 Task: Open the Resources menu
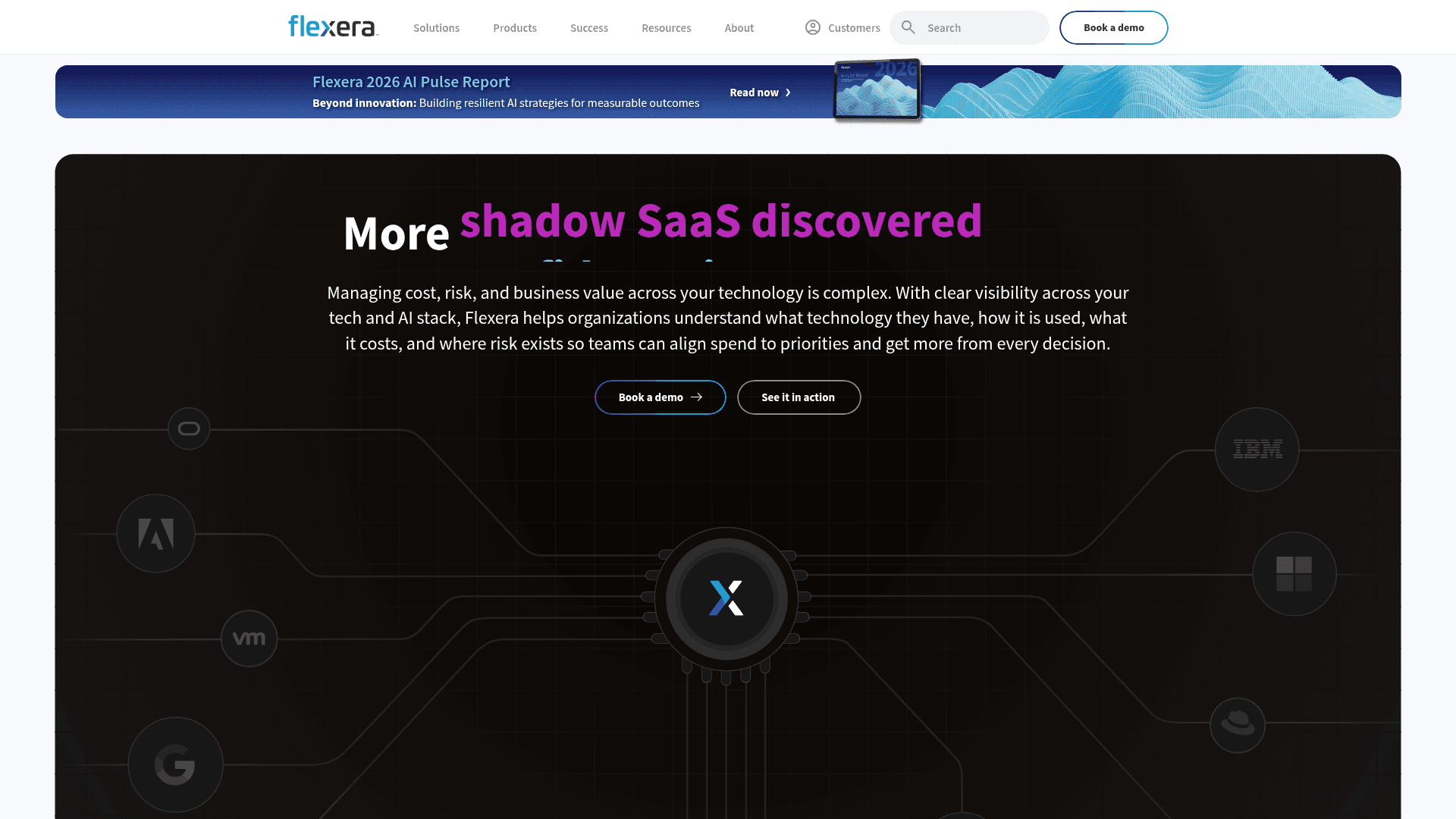pos(667,28)
